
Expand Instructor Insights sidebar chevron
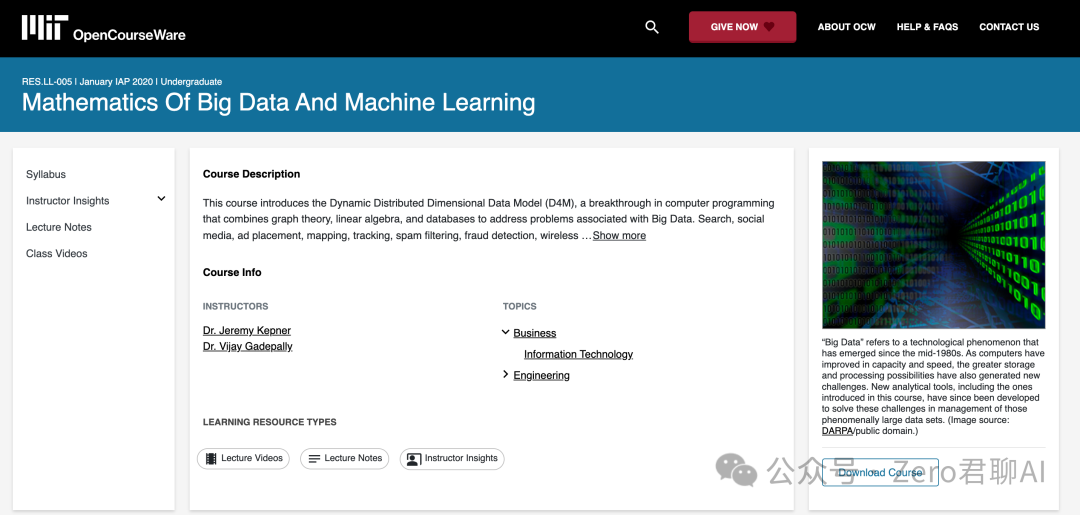161,199
